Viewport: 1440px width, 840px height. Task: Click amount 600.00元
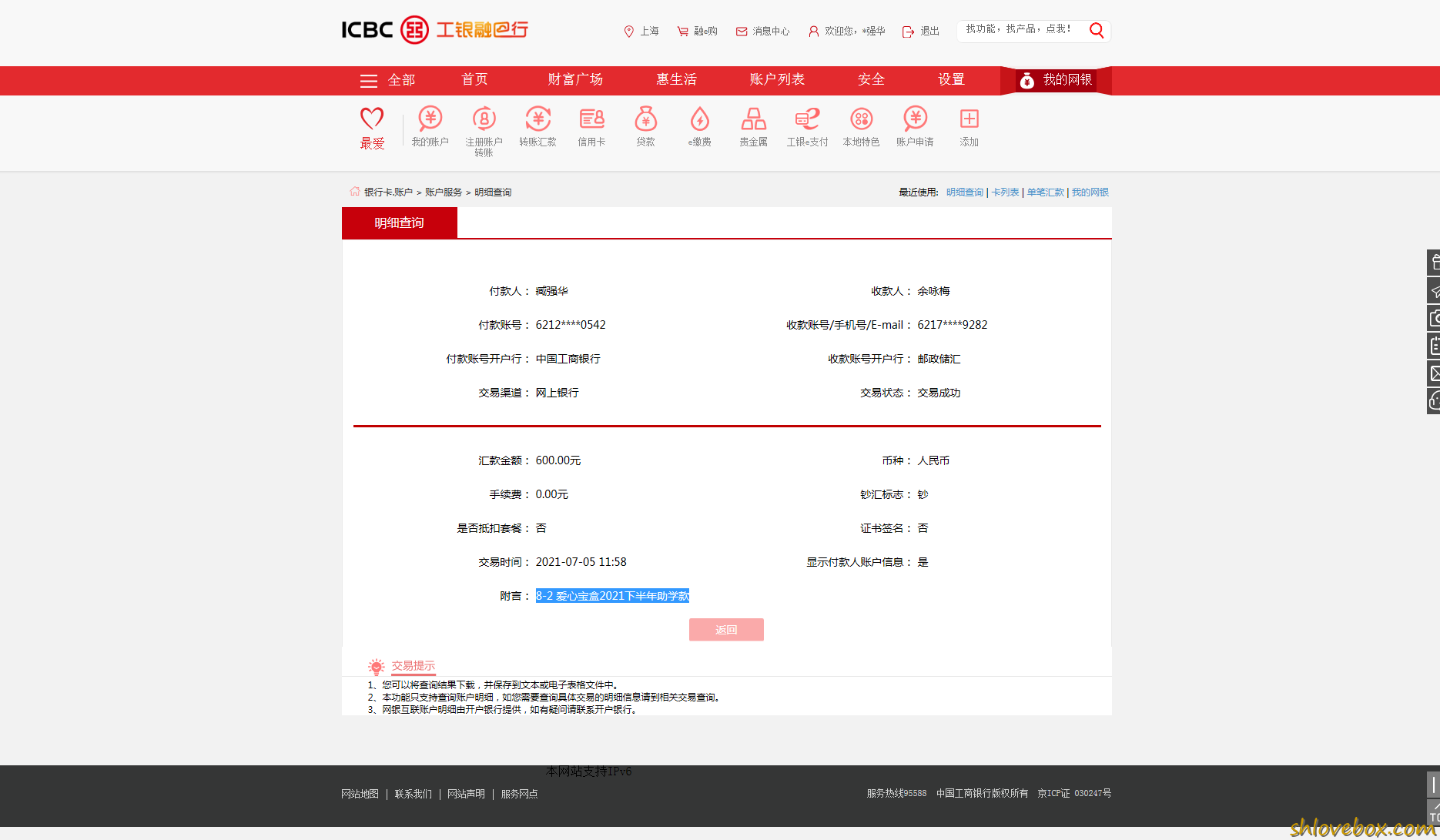pos(558,460)
